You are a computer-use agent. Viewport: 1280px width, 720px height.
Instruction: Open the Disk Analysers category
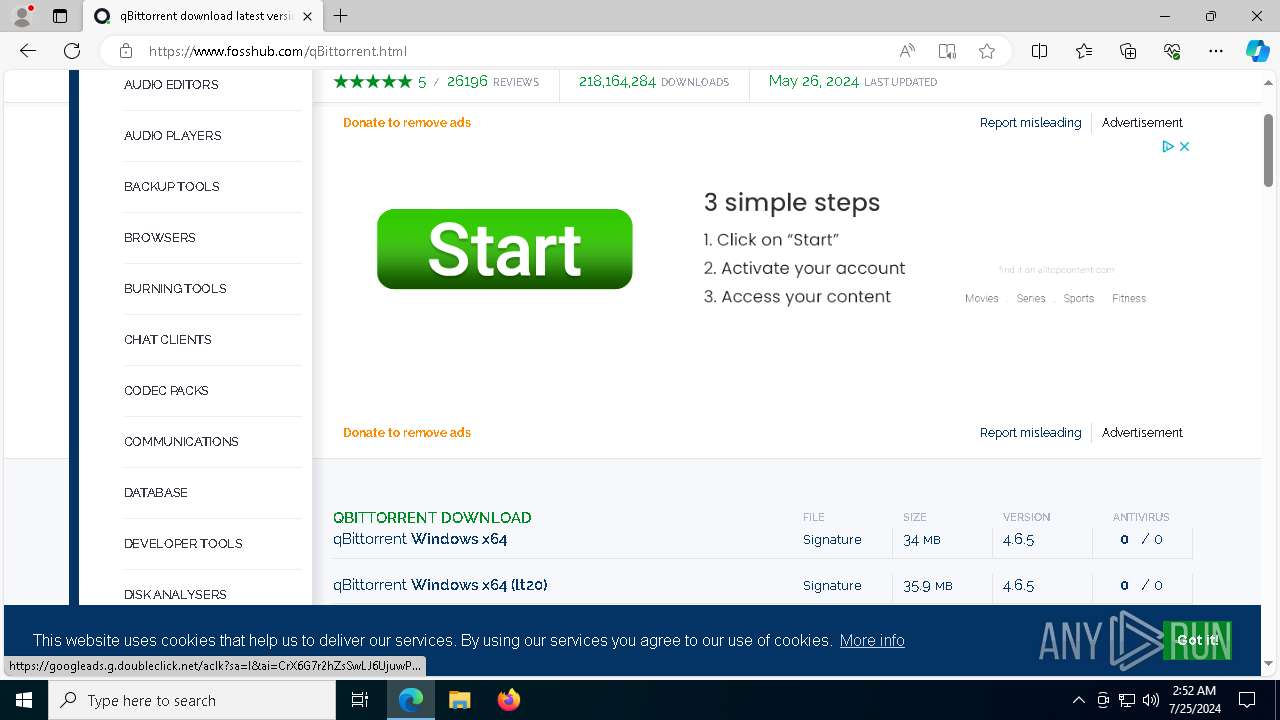(175, 595)
